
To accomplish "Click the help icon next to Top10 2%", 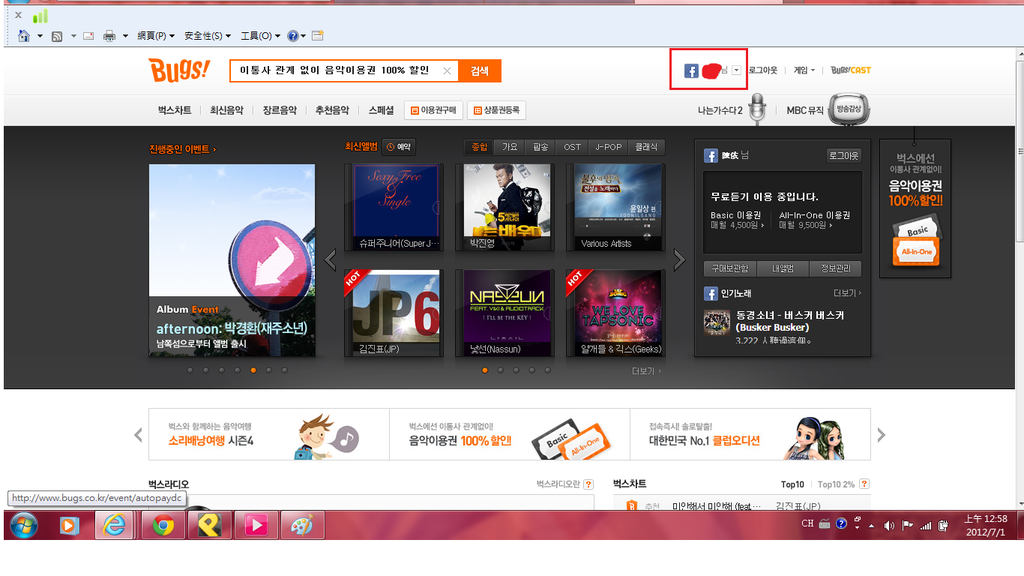I will click(x=865, y=484).
